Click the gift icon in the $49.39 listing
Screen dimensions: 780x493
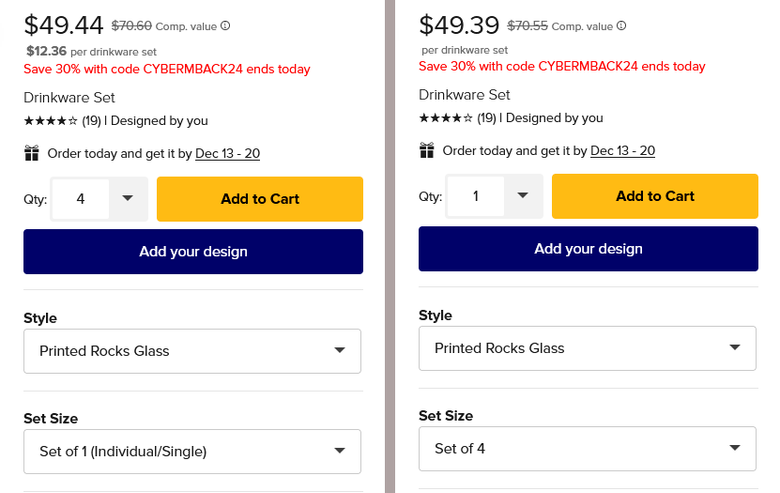[x=427, y=150]
